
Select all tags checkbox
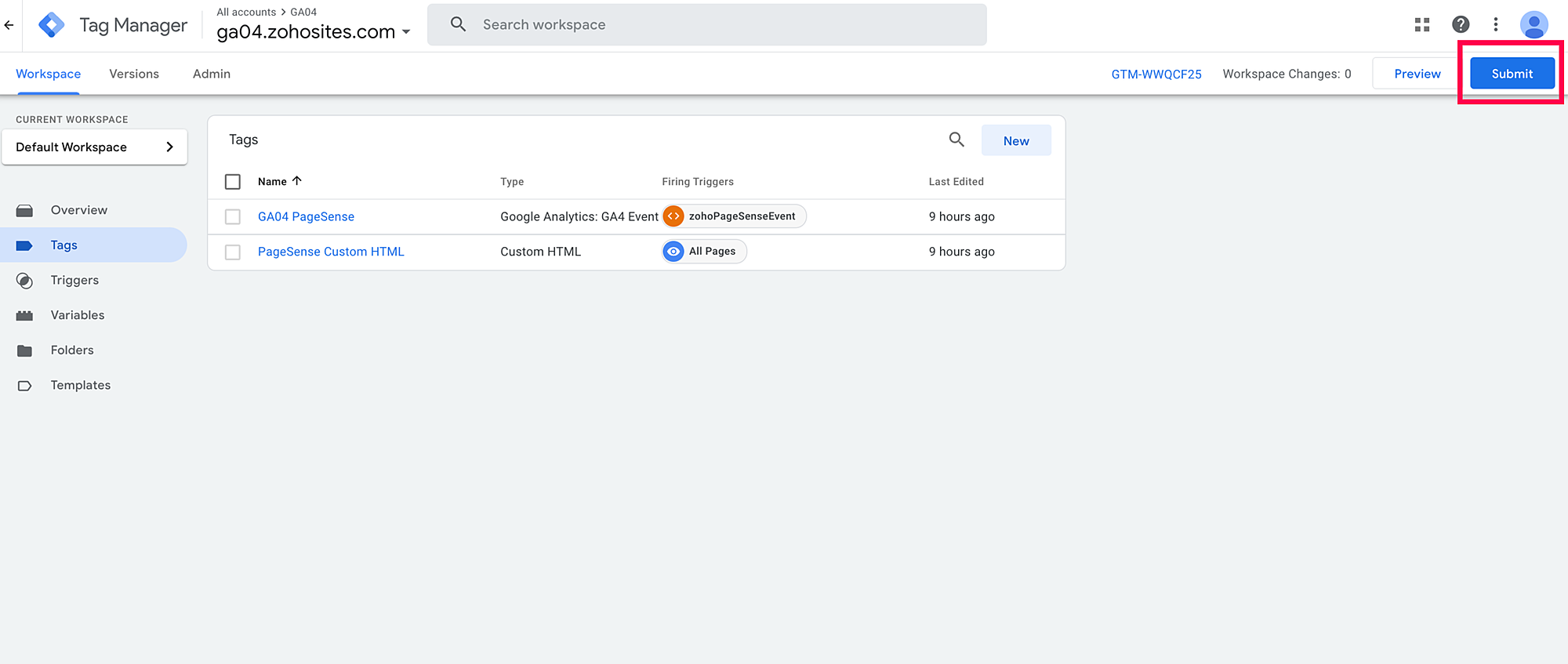click(233, 182)
